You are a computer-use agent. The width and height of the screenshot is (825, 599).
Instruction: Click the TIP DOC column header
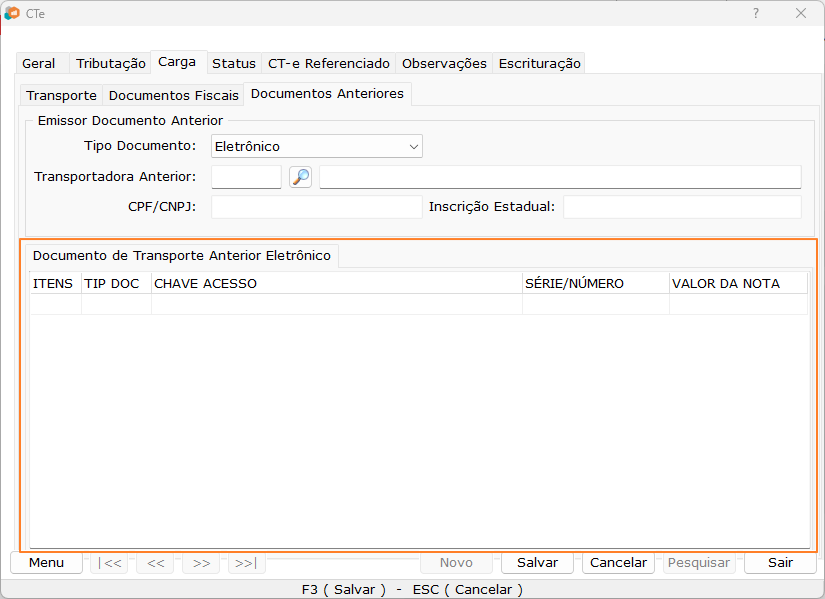coord(116,283)
